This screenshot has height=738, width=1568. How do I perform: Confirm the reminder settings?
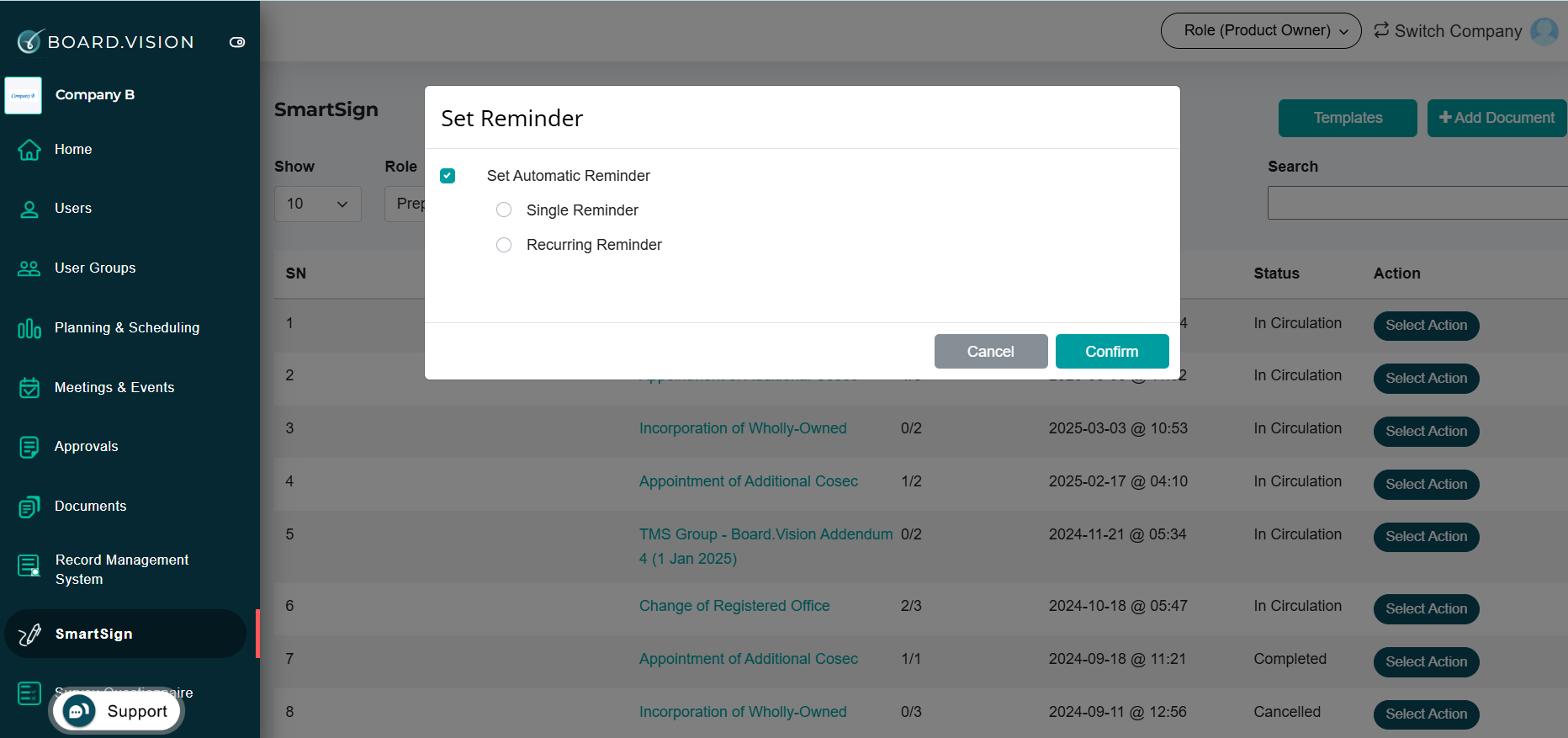1112,352
